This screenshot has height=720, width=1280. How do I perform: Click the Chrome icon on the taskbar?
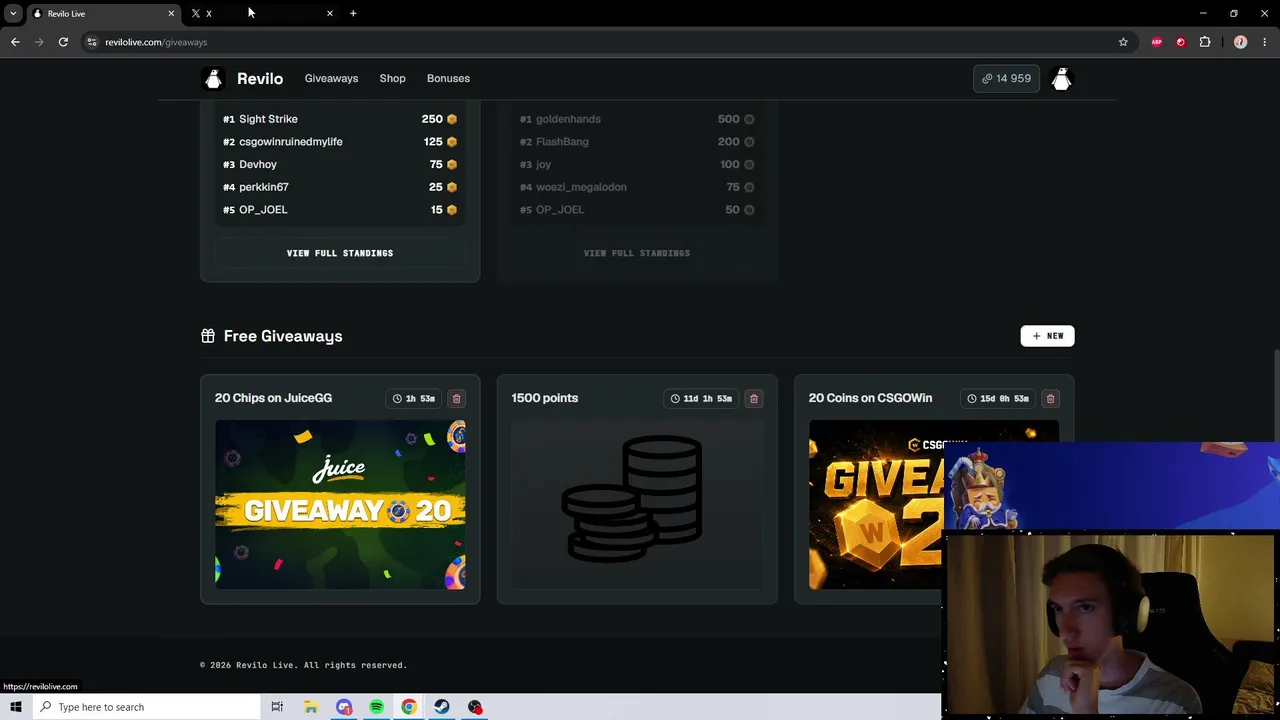(409, 707)
